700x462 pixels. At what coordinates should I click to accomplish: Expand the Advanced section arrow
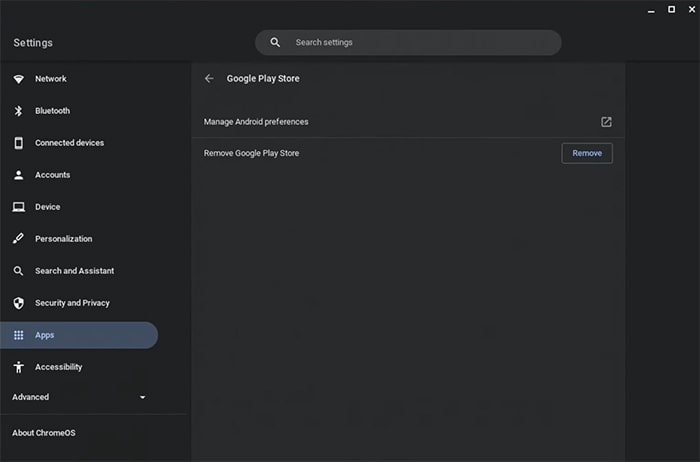142,397
